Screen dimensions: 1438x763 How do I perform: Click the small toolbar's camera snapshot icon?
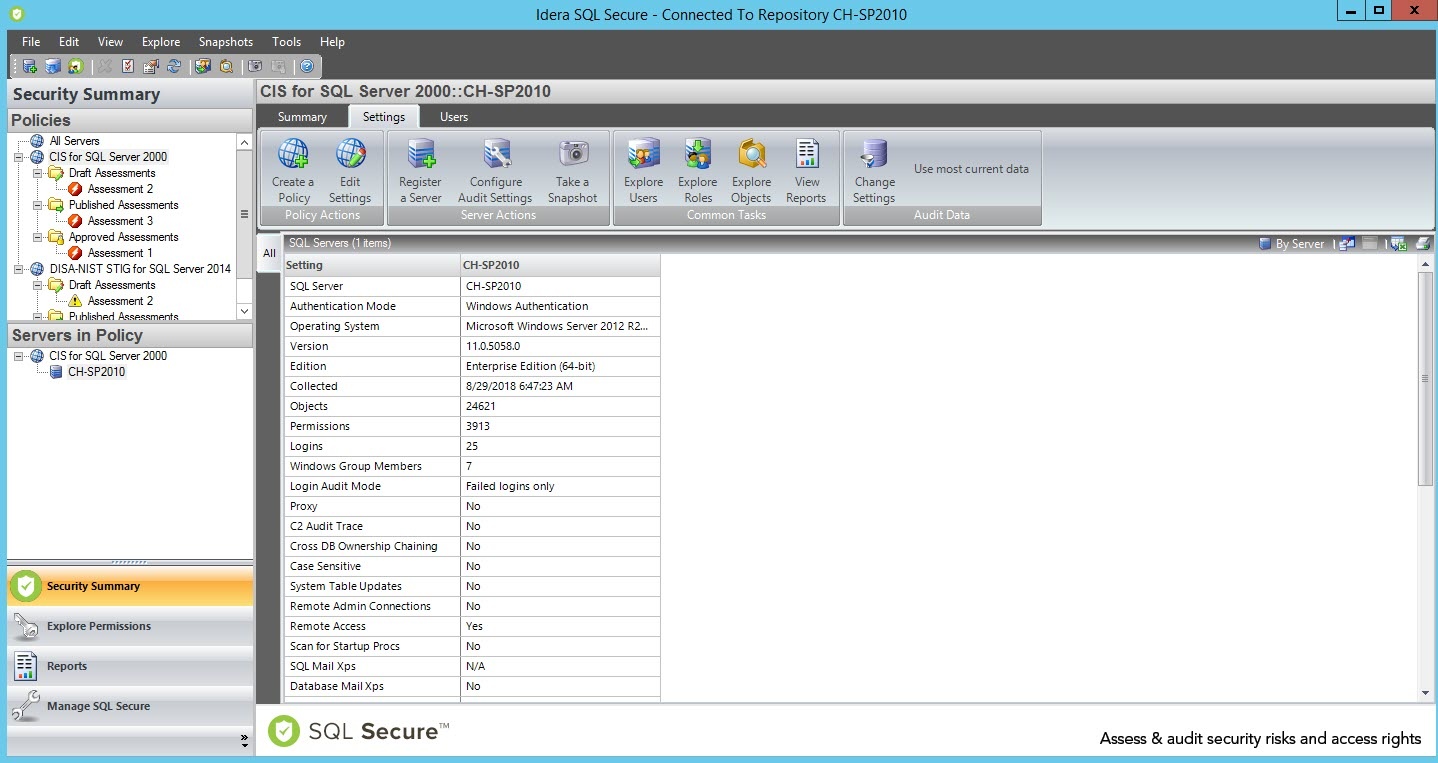pyautogui.click(x=255, y=66)
